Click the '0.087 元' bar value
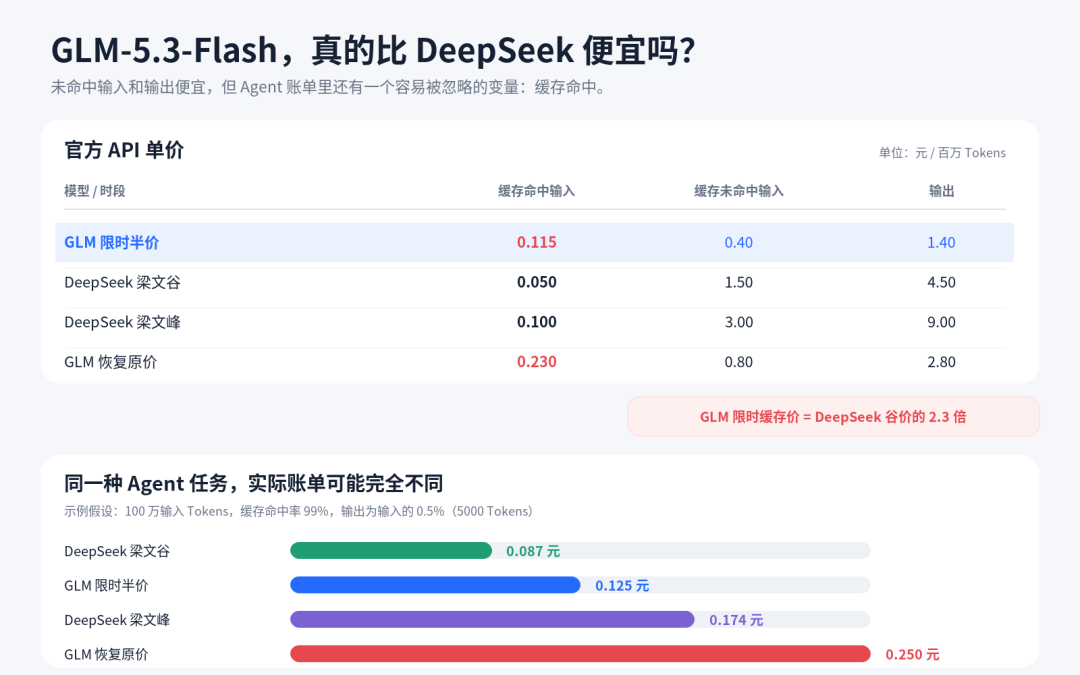Image resolution: width=1080 pixels, height=675 pixels. tap(533, 551)
